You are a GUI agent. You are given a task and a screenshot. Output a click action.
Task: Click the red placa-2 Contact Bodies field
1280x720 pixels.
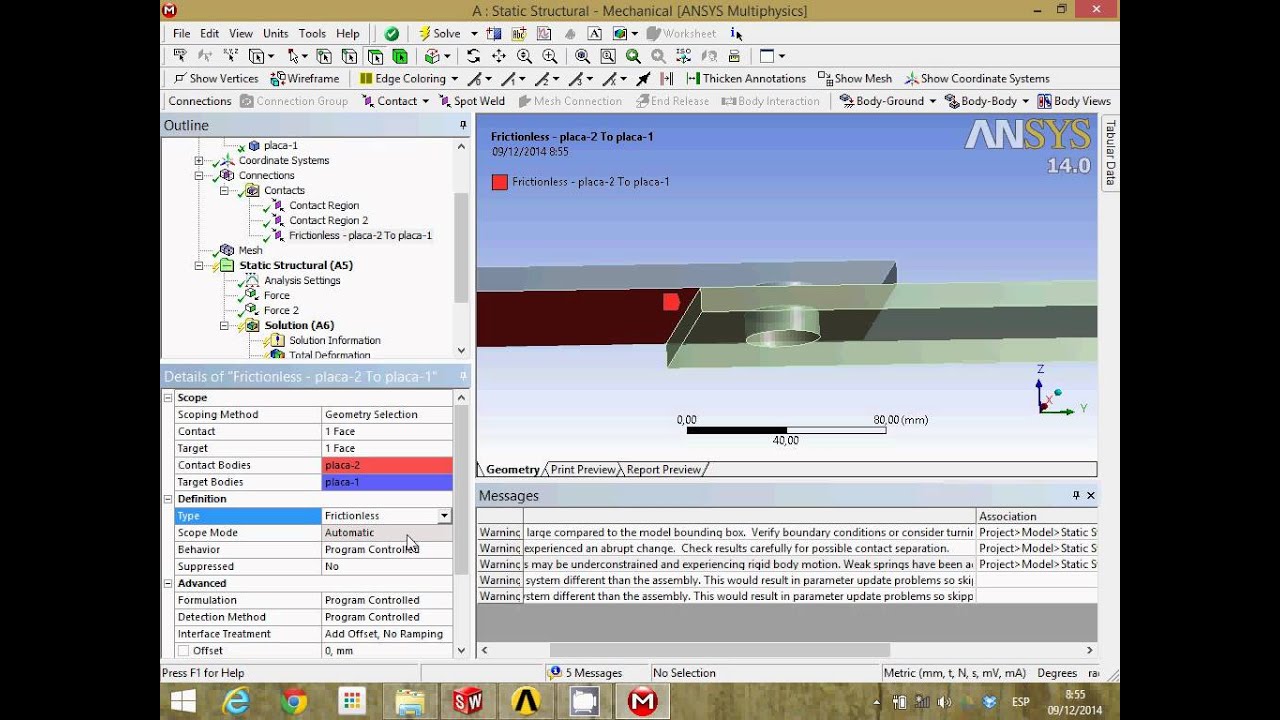click(387, 465)
